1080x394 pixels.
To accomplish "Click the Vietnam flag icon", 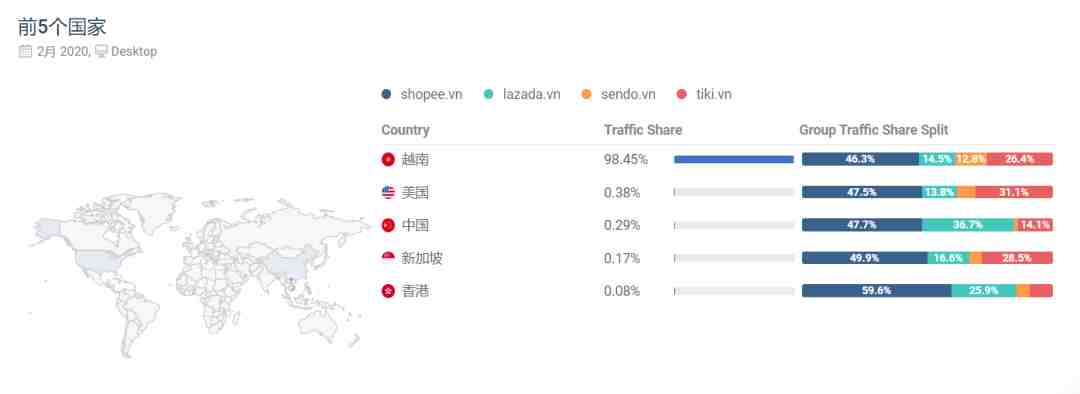I will (388, 159).
